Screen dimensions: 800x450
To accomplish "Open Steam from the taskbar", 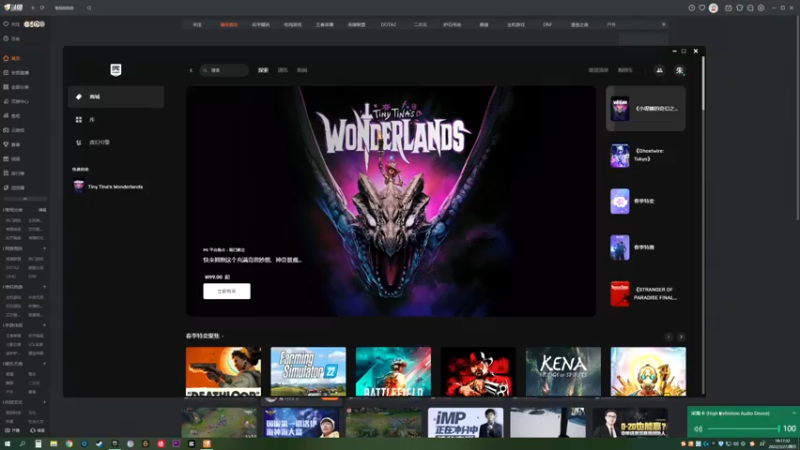I will [x=99, y=444].
